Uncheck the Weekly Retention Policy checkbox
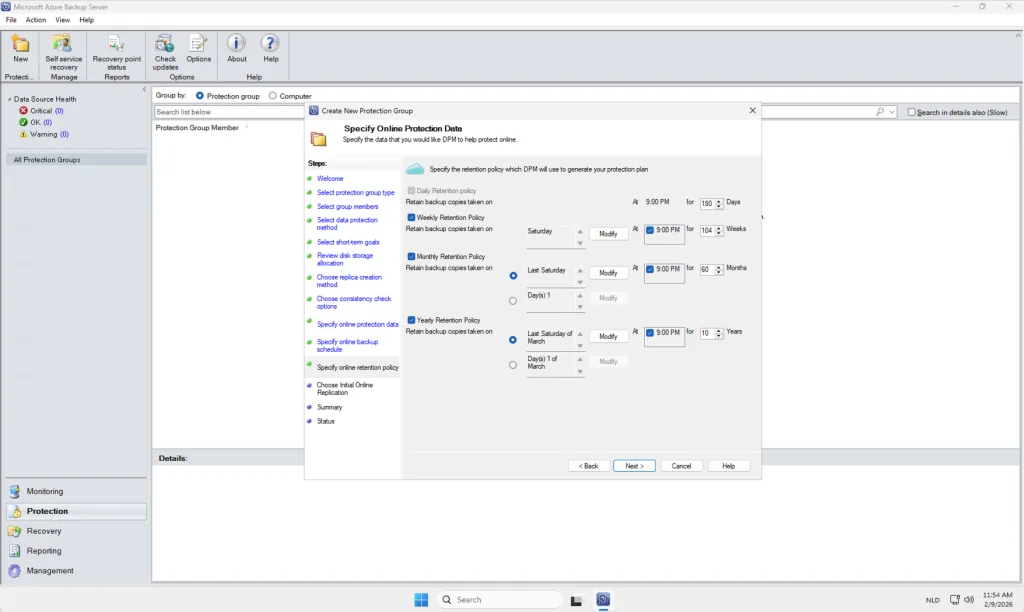 412,217
